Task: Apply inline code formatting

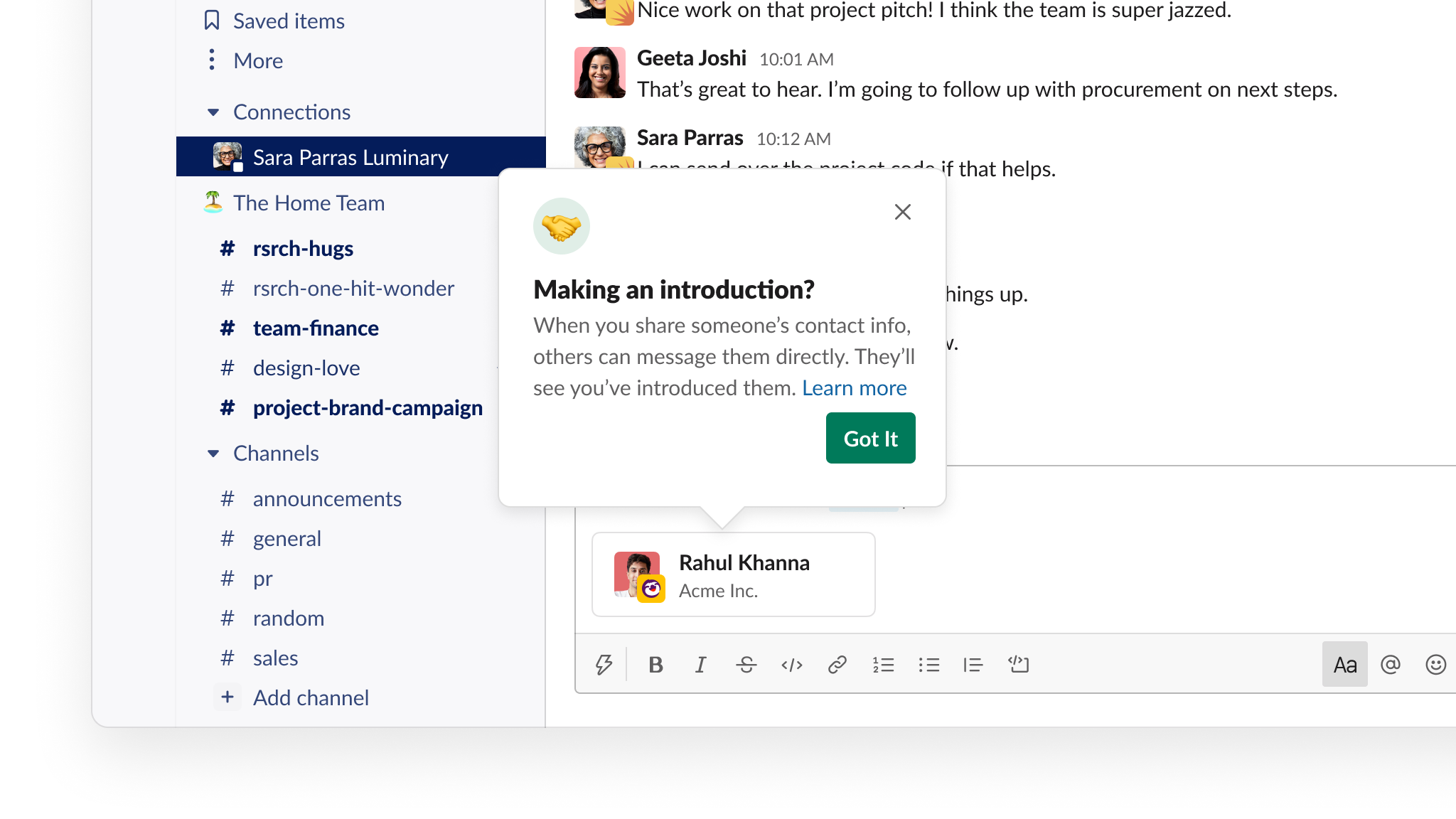Action: 792,665
